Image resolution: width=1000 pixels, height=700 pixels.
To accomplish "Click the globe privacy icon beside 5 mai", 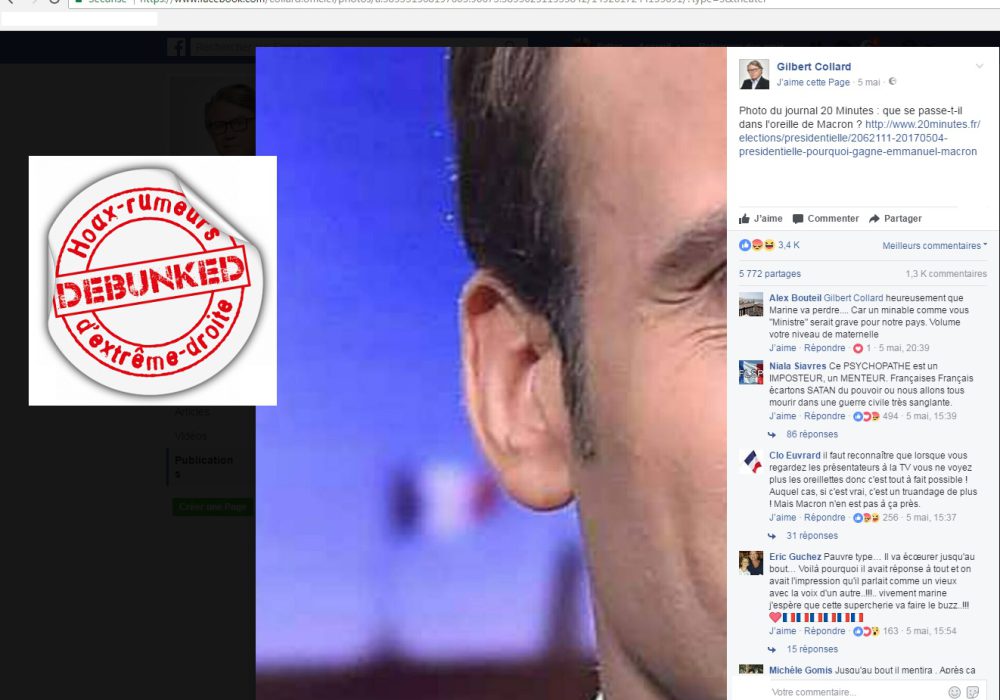I will click(x=892, y=82).
